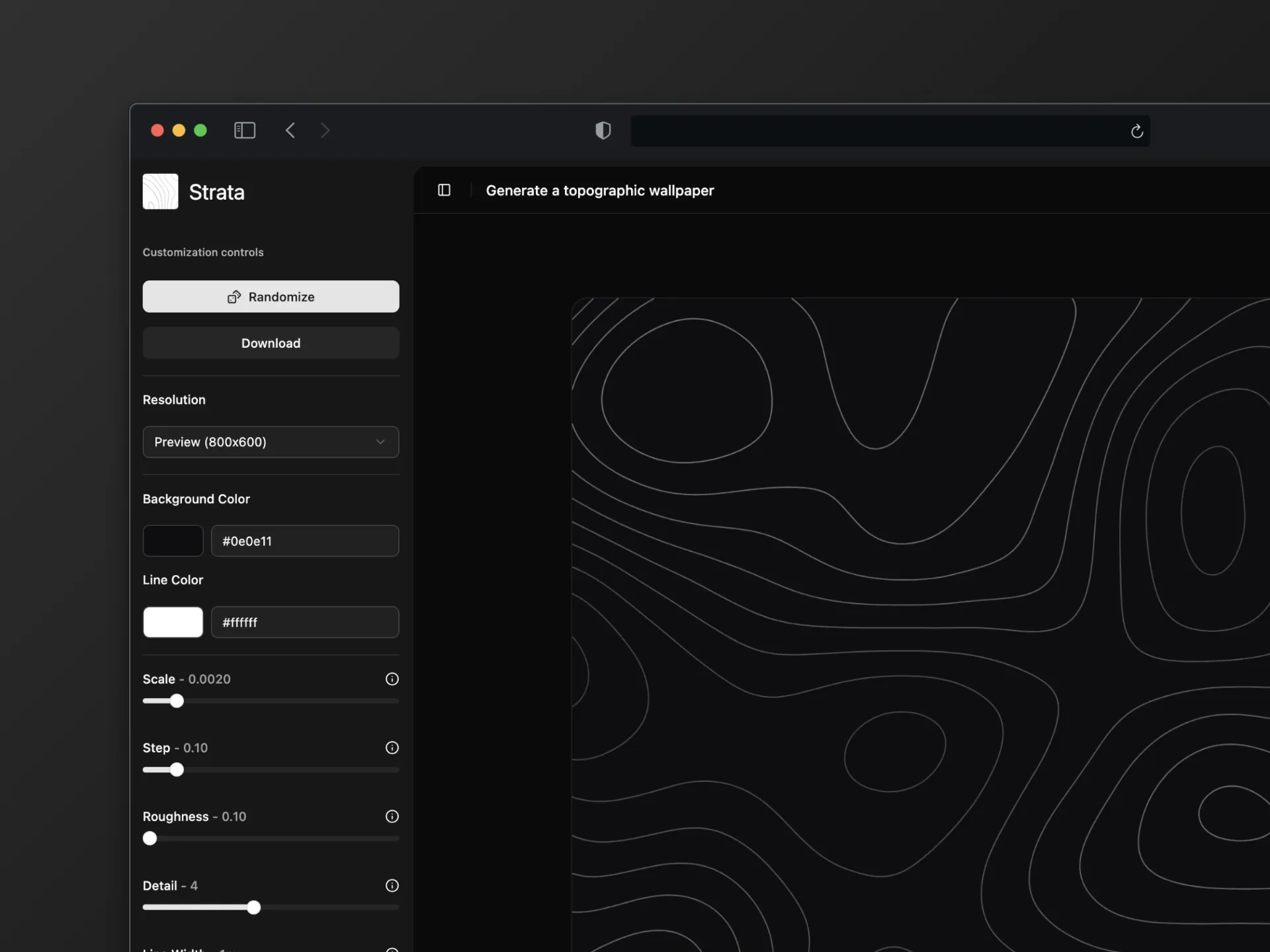
Task: Click the privacy shield icon
Action: tap(603, 130)
